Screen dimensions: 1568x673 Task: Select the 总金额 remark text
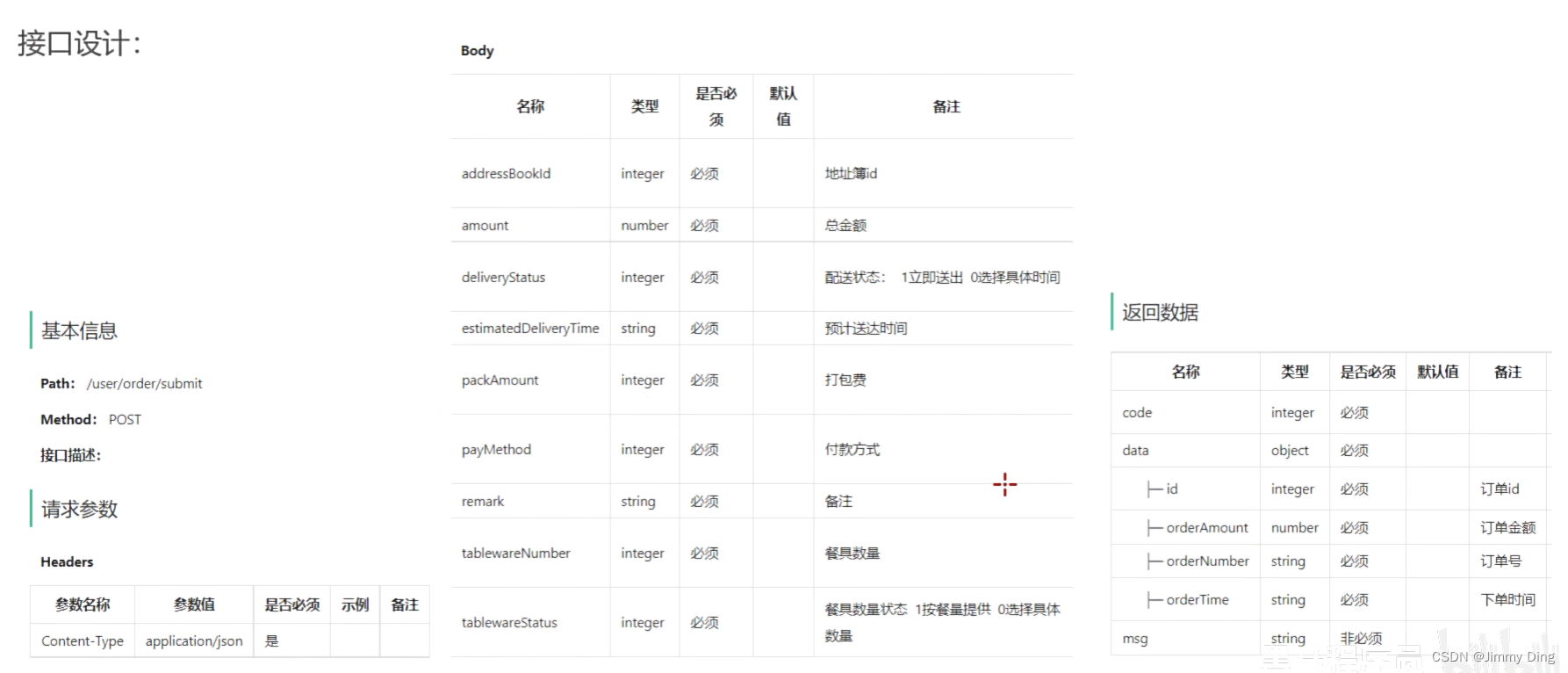click(x=845, y=225)
